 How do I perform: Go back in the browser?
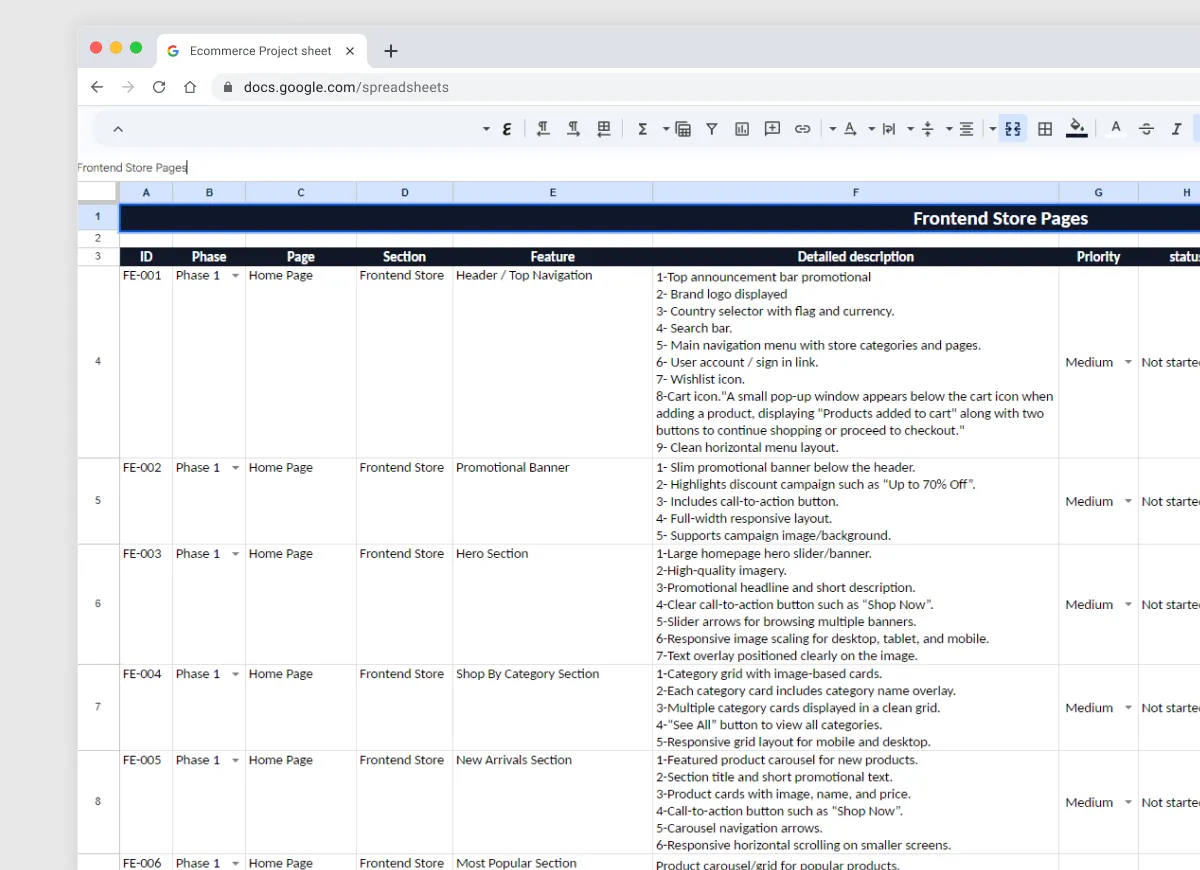97,87
